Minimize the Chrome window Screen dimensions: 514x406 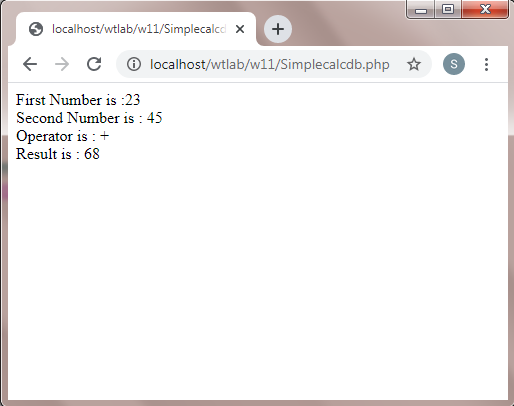421,10
